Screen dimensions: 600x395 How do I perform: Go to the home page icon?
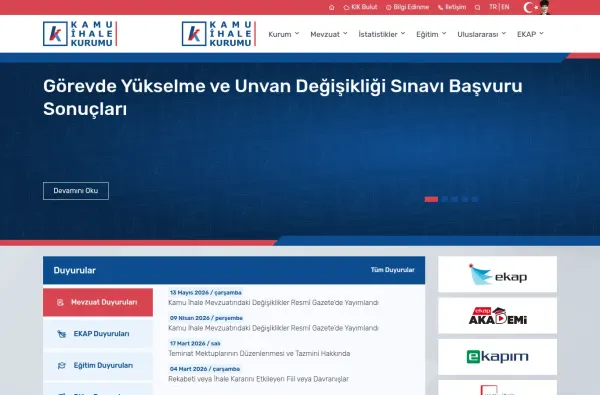331,7
